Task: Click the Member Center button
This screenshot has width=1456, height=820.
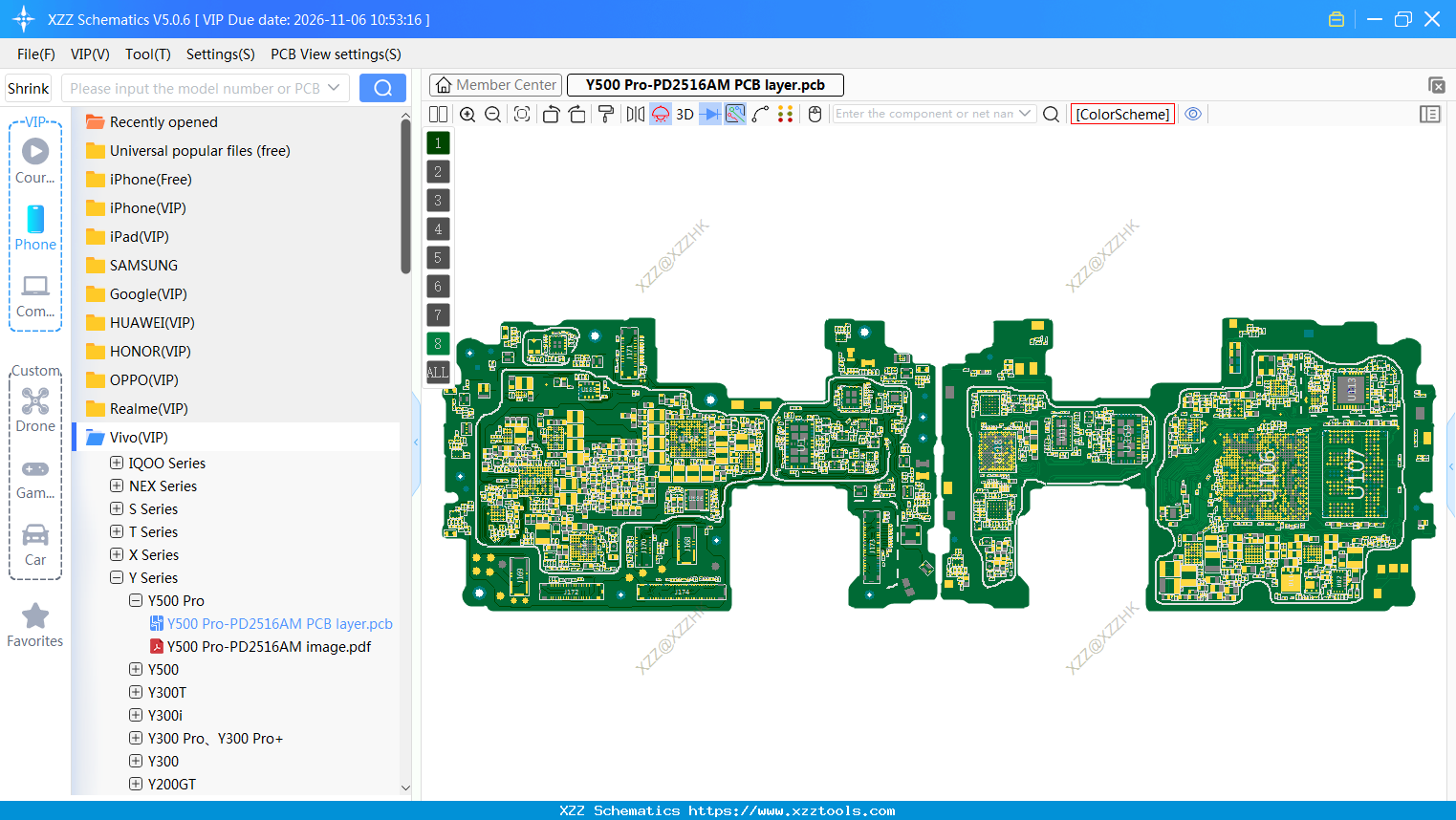Action: point(495,84)
